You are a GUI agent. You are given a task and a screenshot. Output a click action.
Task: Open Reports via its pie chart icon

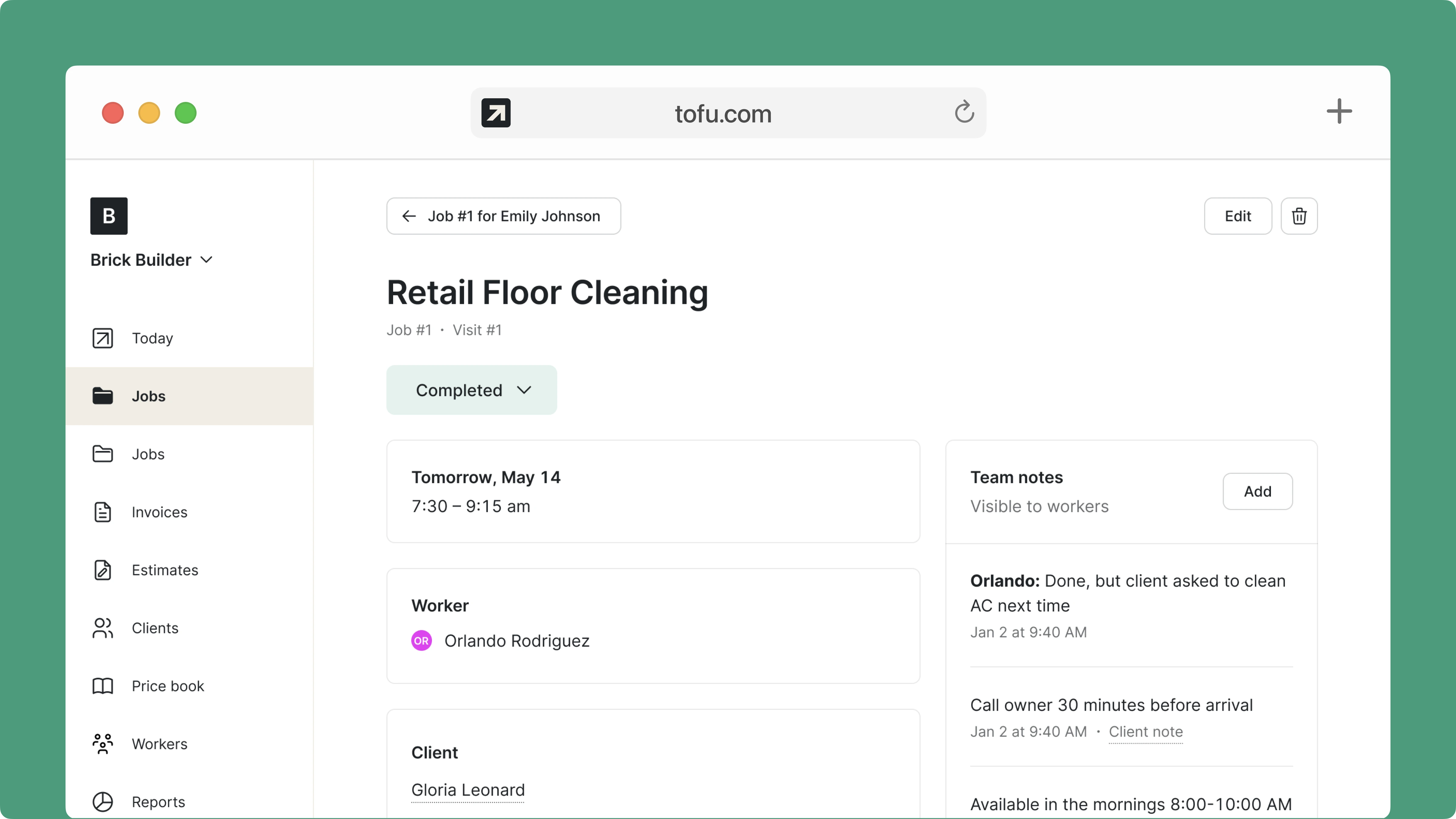click(102, 801)
